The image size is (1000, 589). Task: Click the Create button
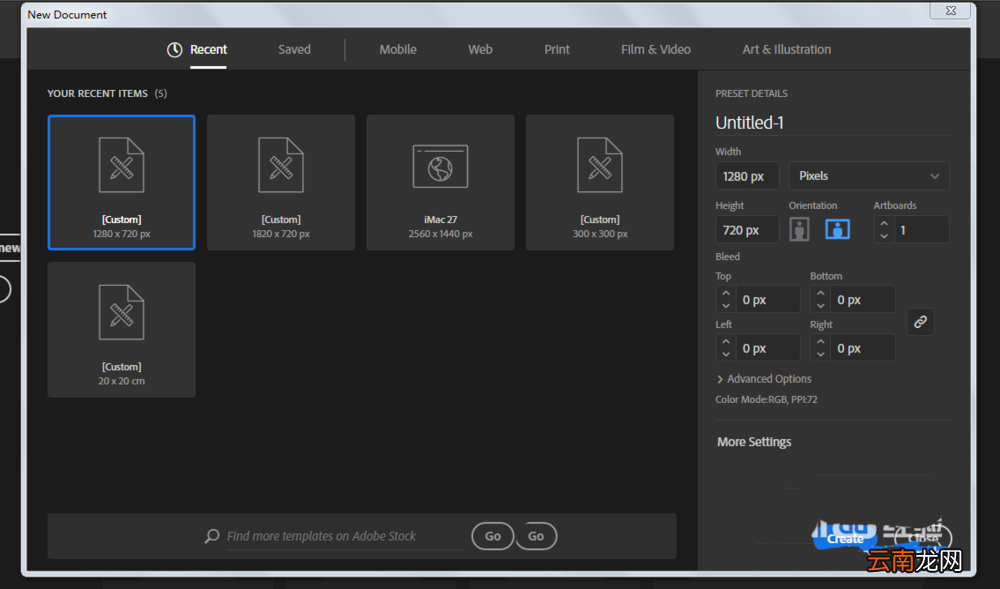pyautogui.click(x=845, y=539)
